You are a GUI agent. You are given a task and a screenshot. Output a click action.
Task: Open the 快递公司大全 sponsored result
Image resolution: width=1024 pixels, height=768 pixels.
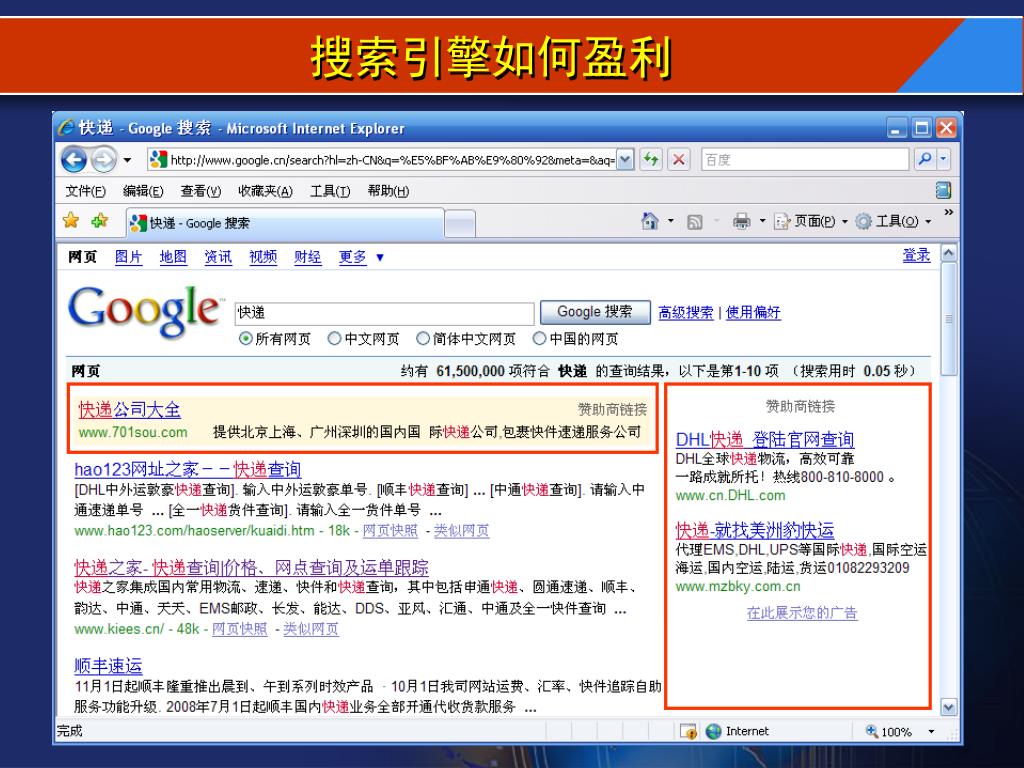point(129,409)
